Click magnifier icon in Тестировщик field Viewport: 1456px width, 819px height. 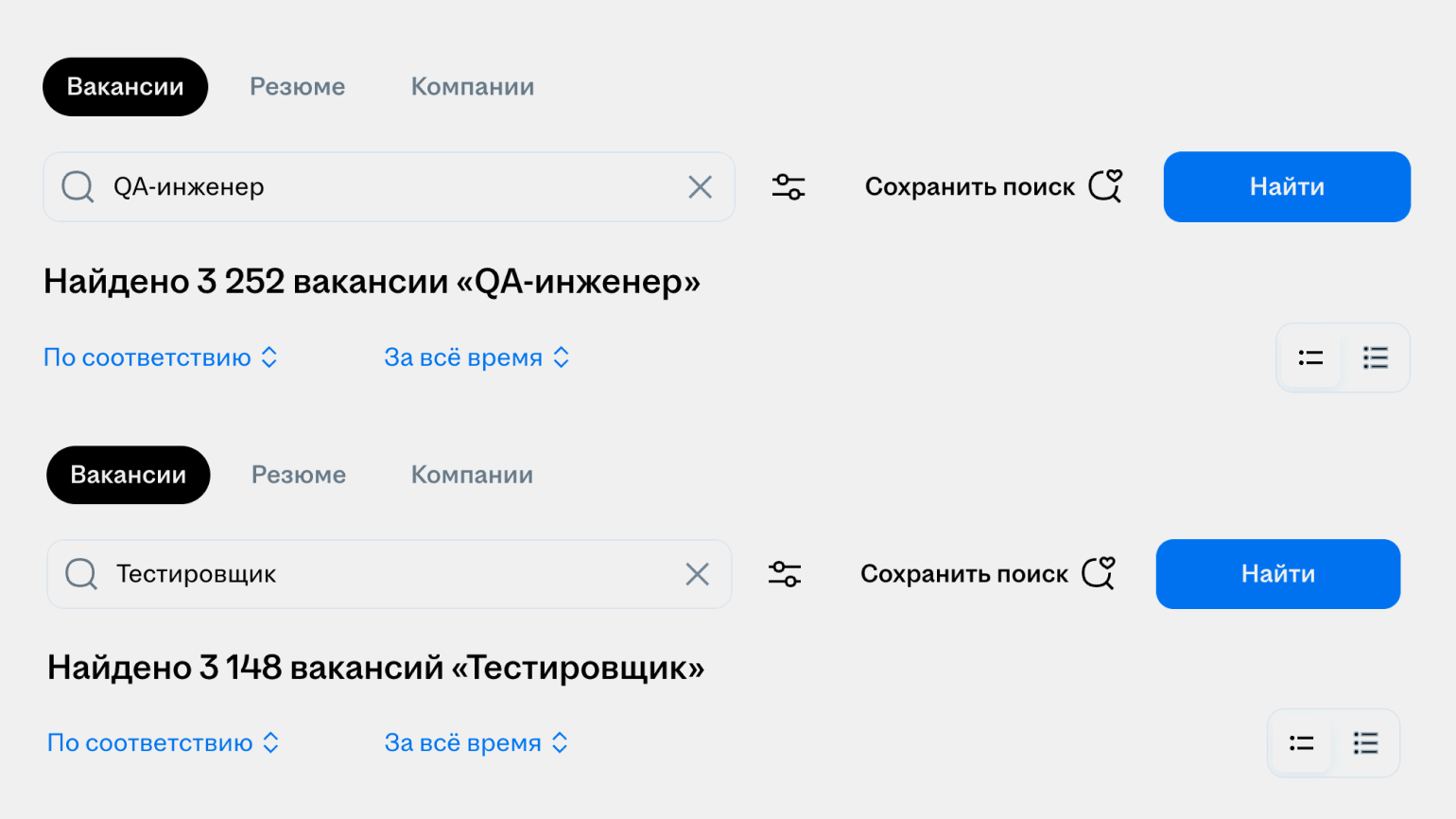(x=81, y=574)
